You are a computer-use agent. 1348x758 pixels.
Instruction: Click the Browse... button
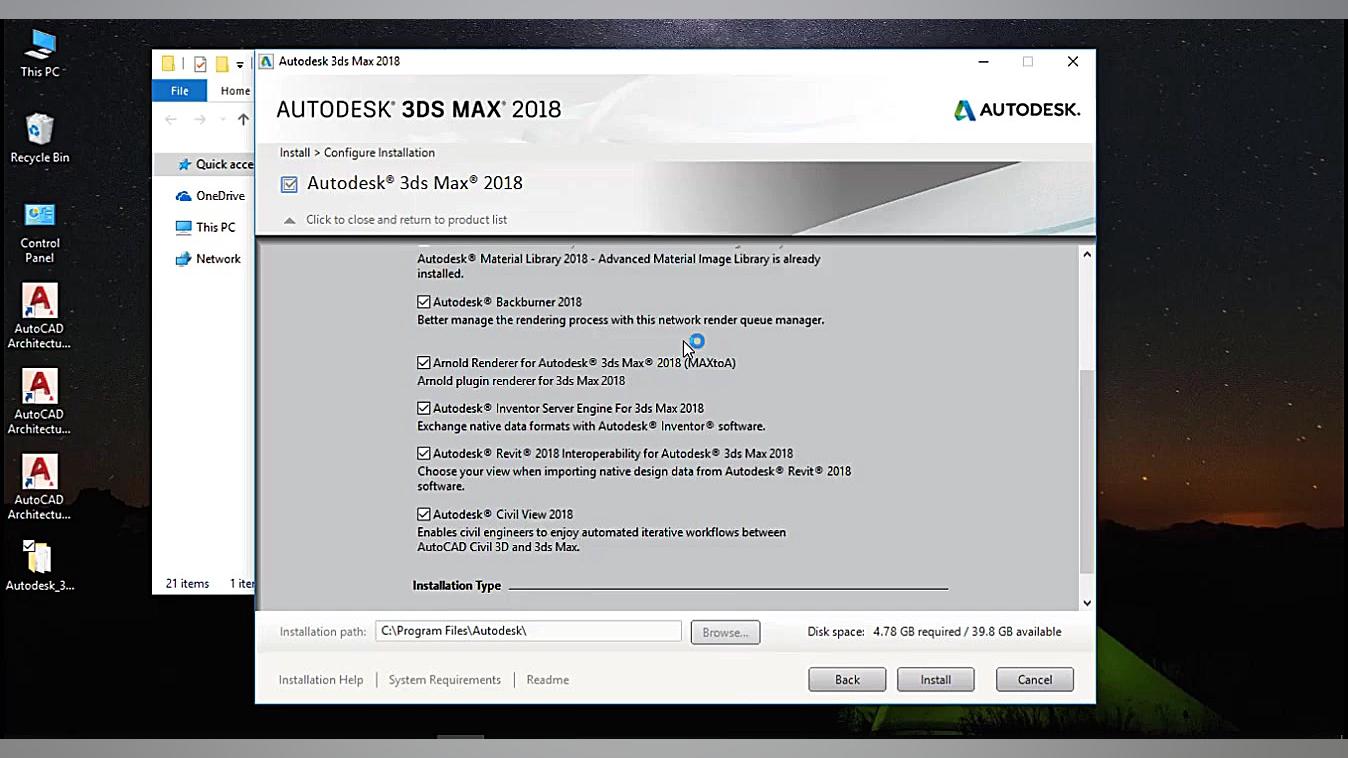coord(725,632)
